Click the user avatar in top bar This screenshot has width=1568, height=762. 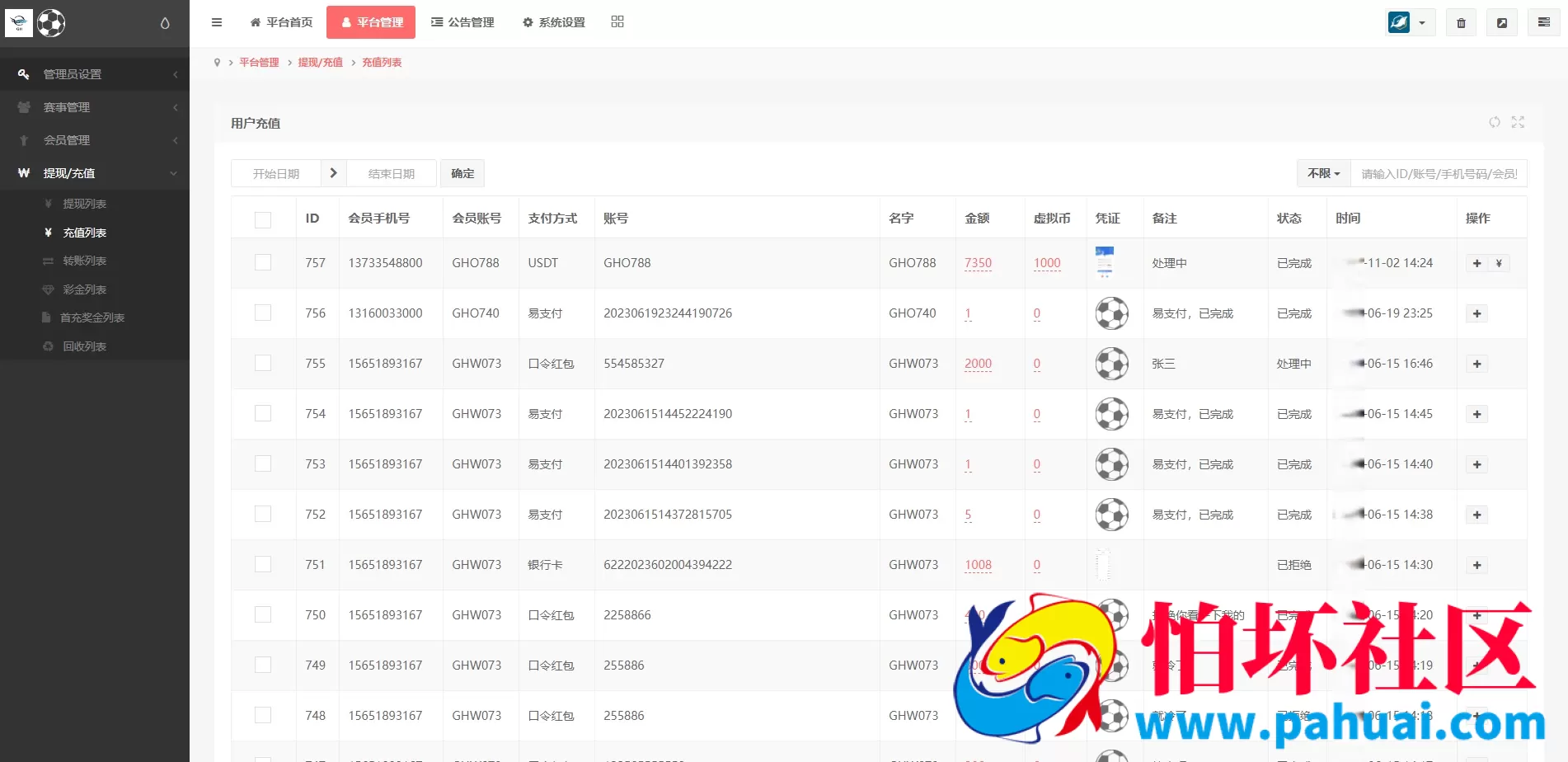click(x=1399, y=22)
